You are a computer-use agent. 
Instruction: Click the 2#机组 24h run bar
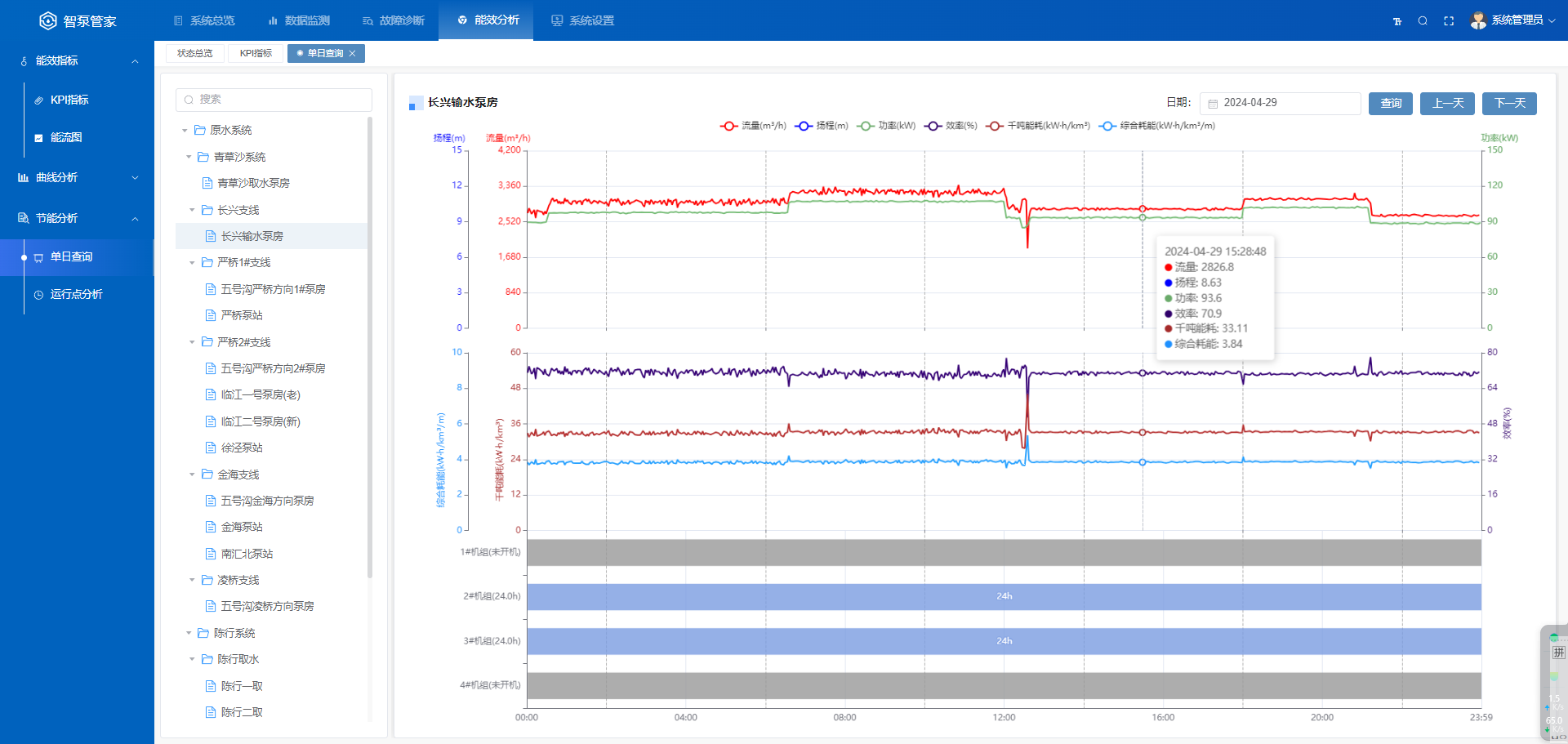tap(1004, 596)
